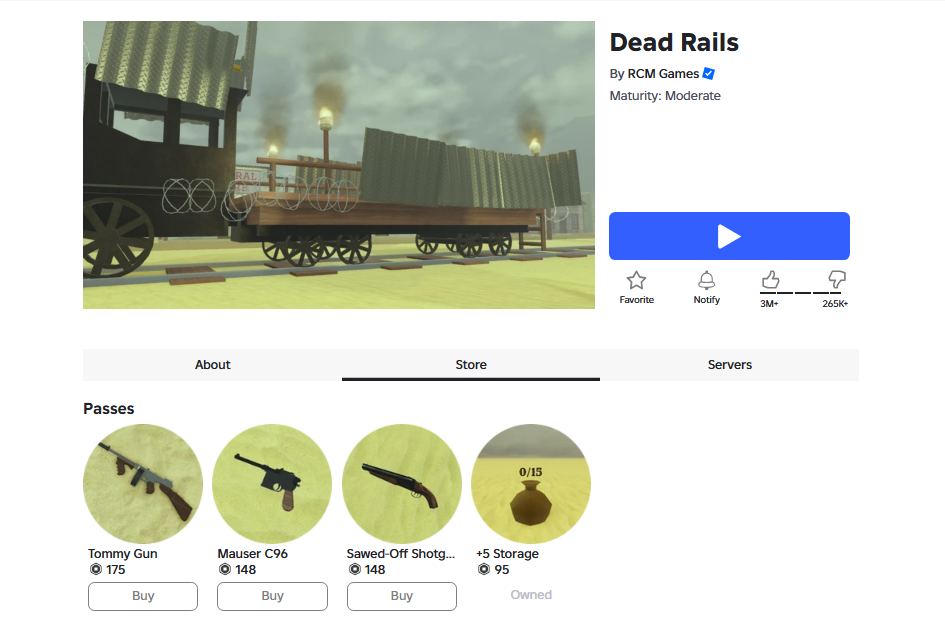This screenshot has height=641, width=945.
Task: Click the Robux icon beside 95
Action: click(x=483, y=569)
